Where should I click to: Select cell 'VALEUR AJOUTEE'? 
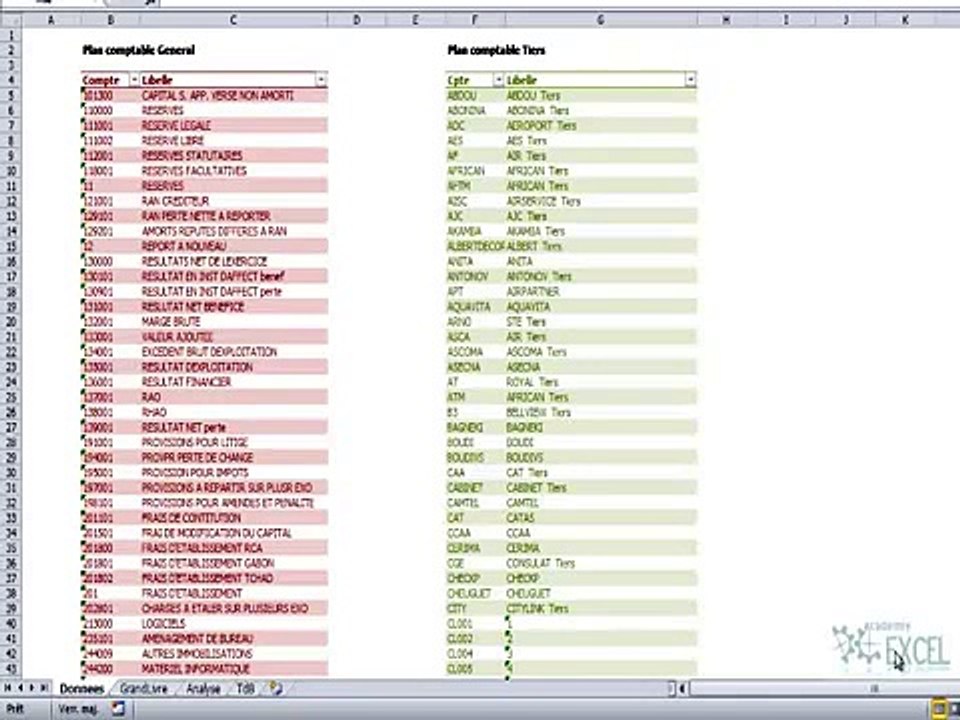[x=234, y=337]
